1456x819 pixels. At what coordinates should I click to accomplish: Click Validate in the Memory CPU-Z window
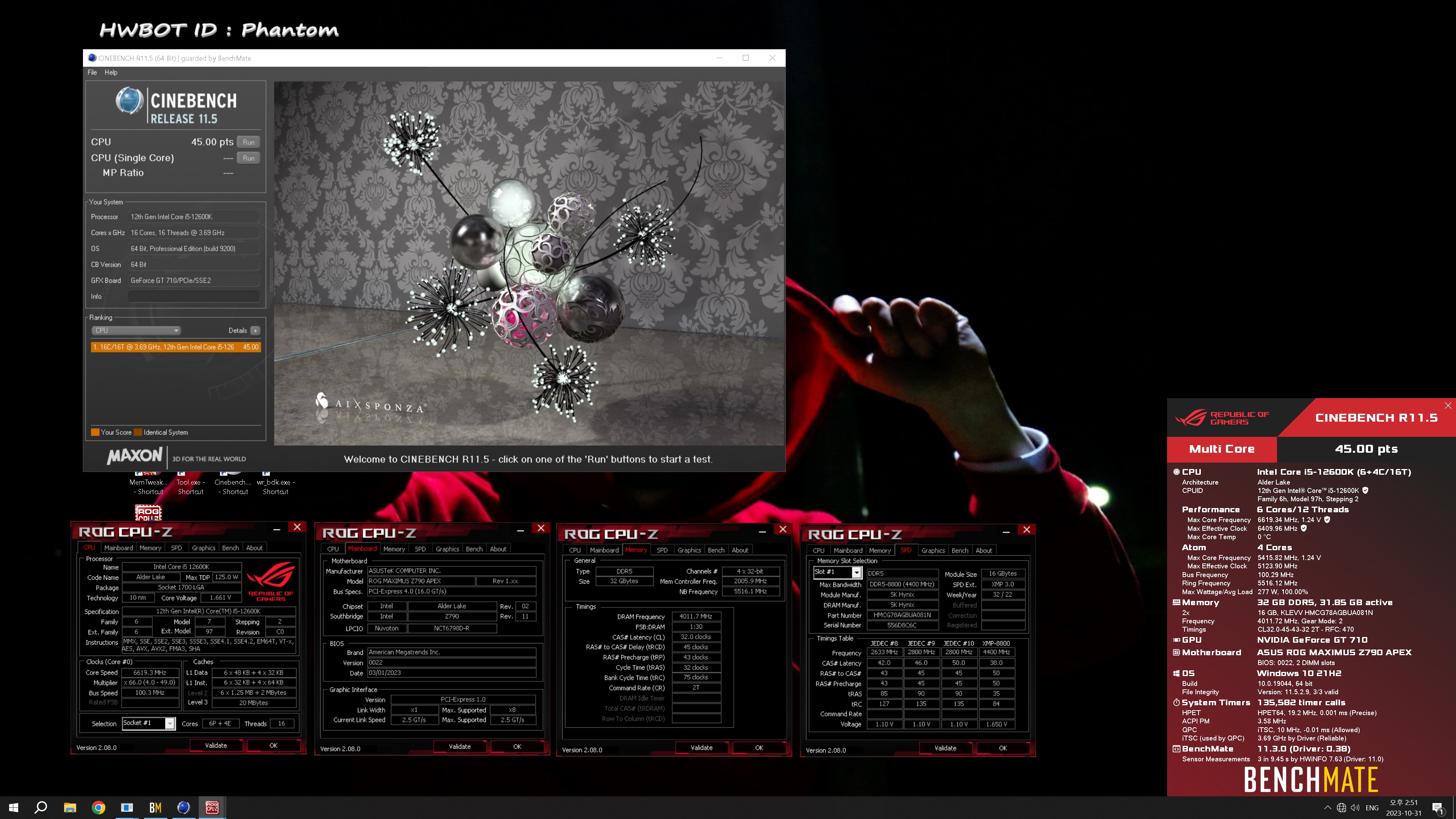701,748
